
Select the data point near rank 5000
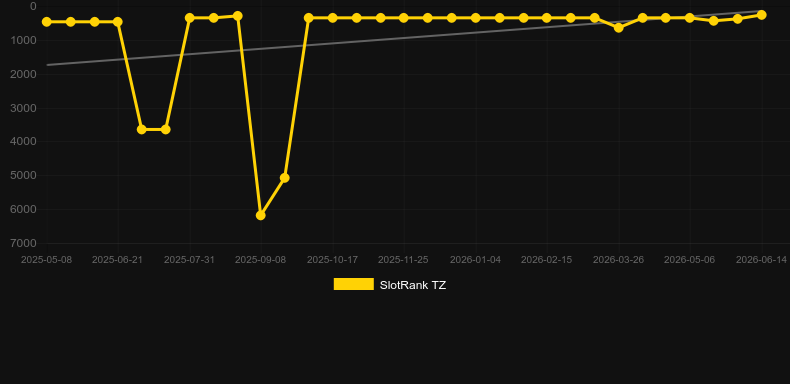285,178
